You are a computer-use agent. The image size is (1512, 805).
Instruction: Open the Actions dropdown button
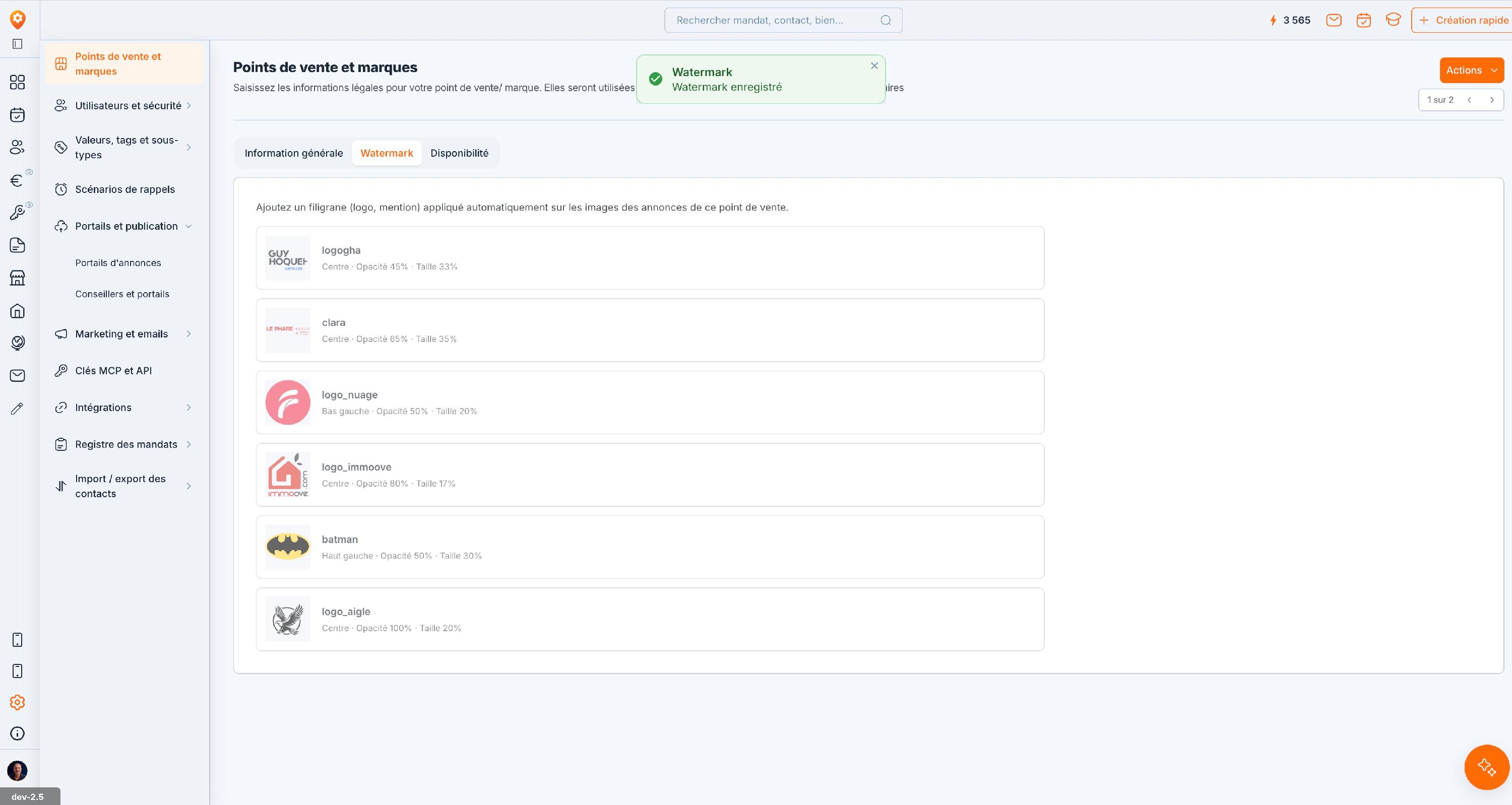(x=1471, y=71)
